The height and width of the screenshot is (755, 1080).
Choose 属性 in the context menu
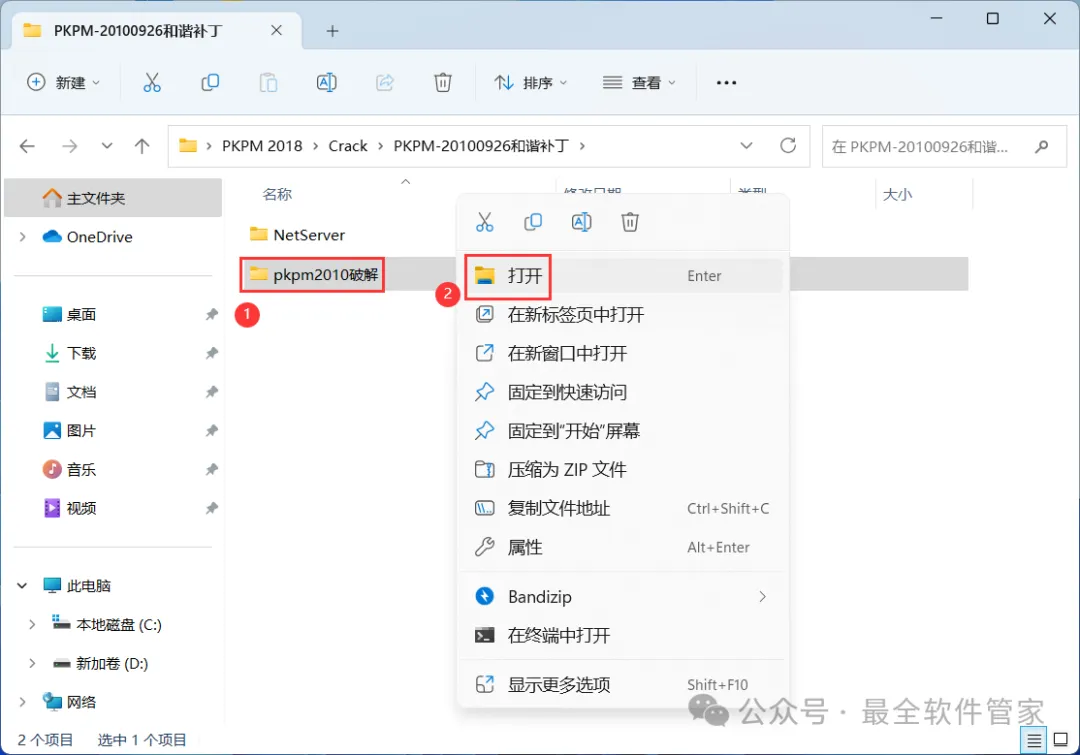623,547
